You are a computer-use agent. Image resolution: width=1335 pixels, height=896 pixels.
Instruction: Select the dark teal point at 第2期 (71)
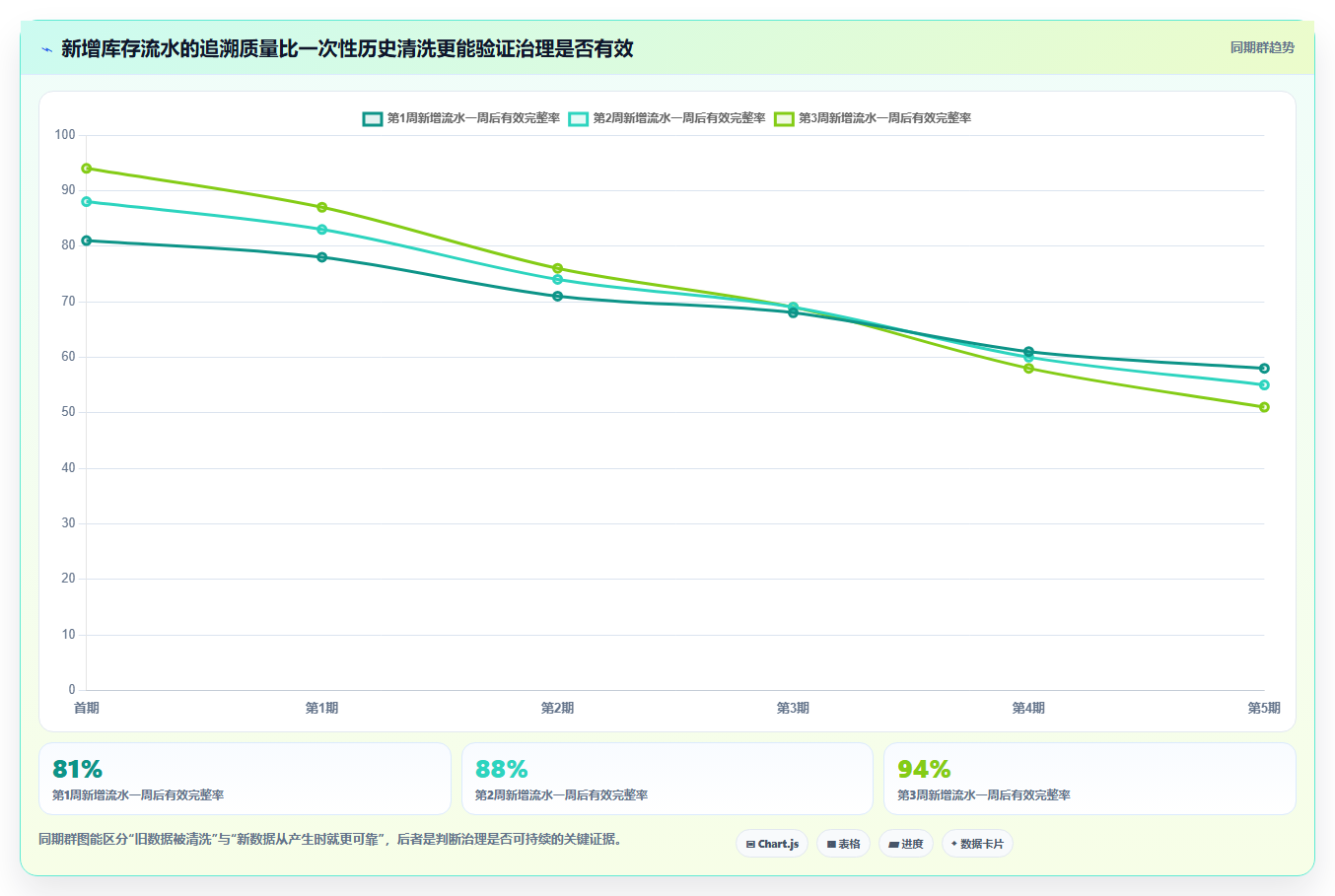point(558,297)
